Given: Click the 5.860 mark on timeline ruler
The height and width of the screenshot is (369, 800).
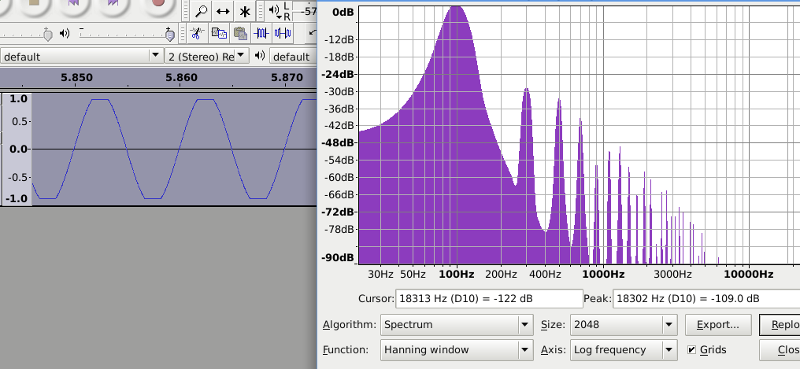Looking at the screenshot, I should pyautogui.click(x=181, y=78).
